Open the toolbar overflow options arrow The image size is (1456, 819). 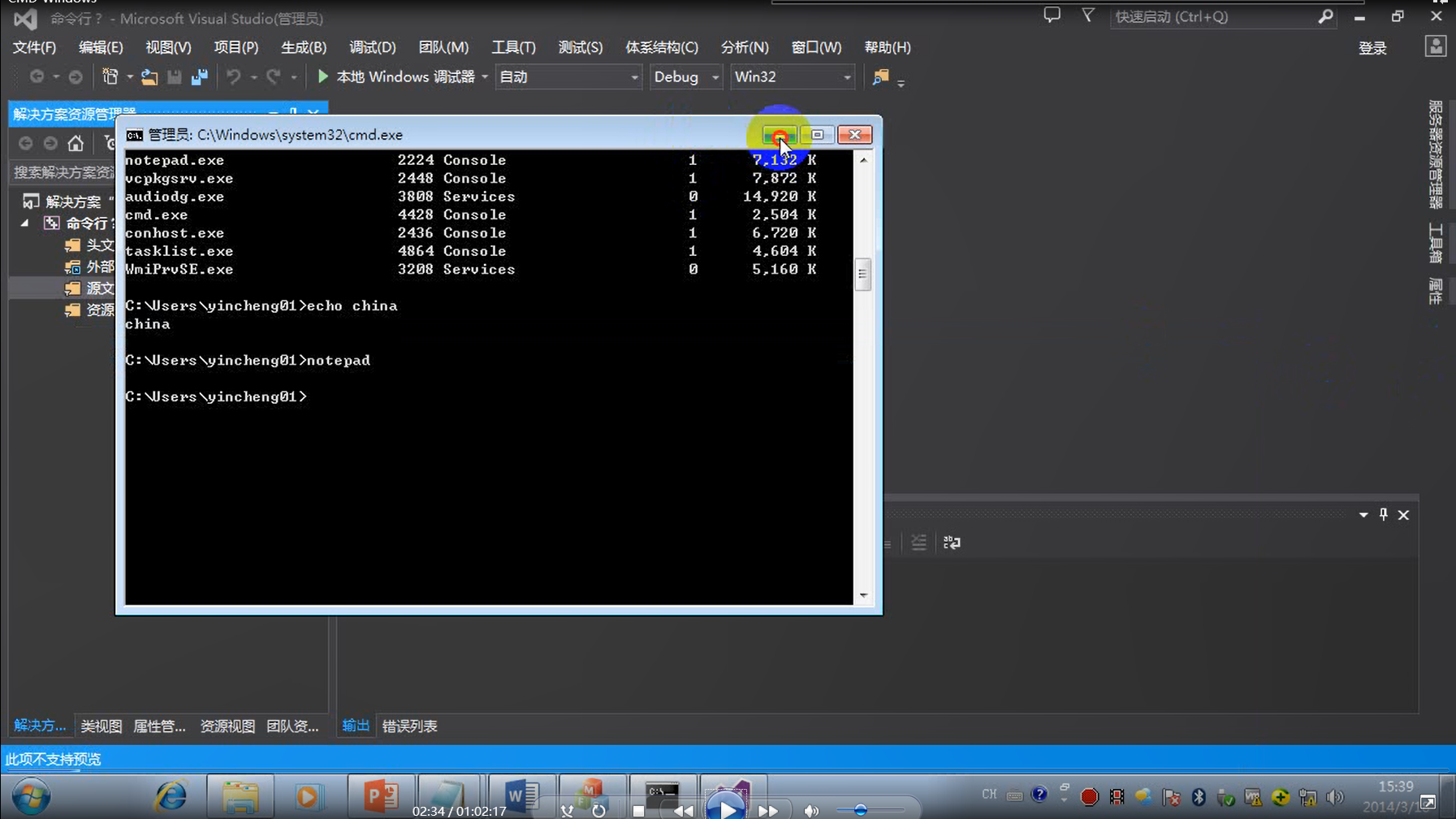tap(901, 82)
